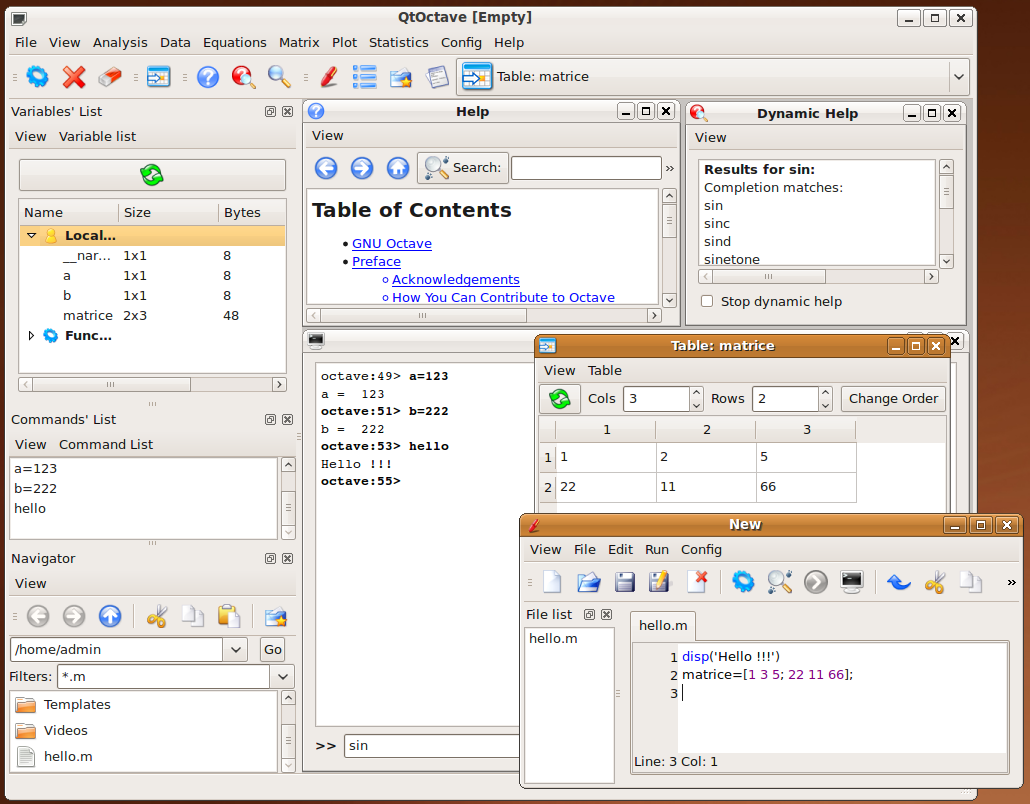Open How You Can Contribute to Octave link
1030x804 pixels.
[503, 298]
